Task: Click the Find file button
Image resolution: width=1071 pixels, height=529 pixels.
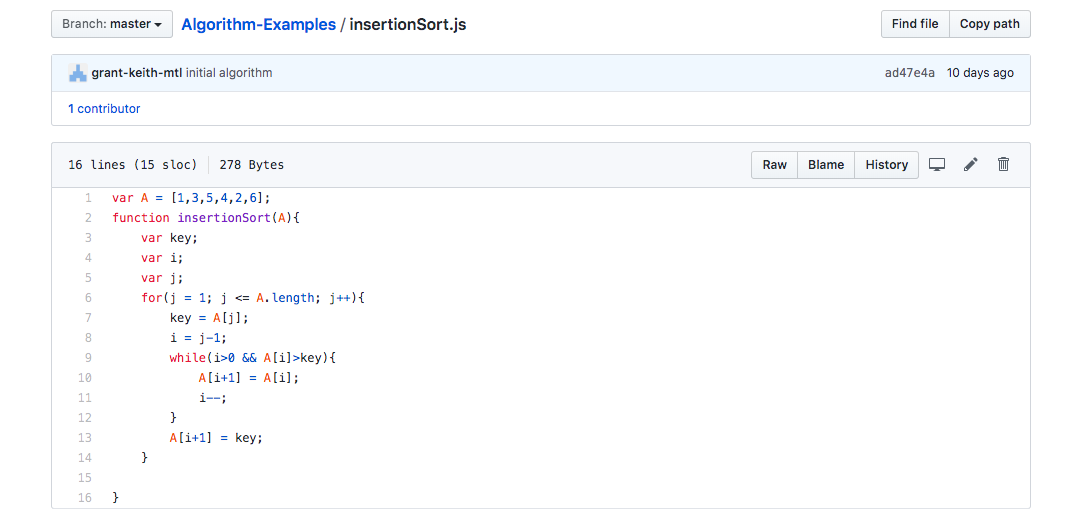Action: [x=915, y=24]
